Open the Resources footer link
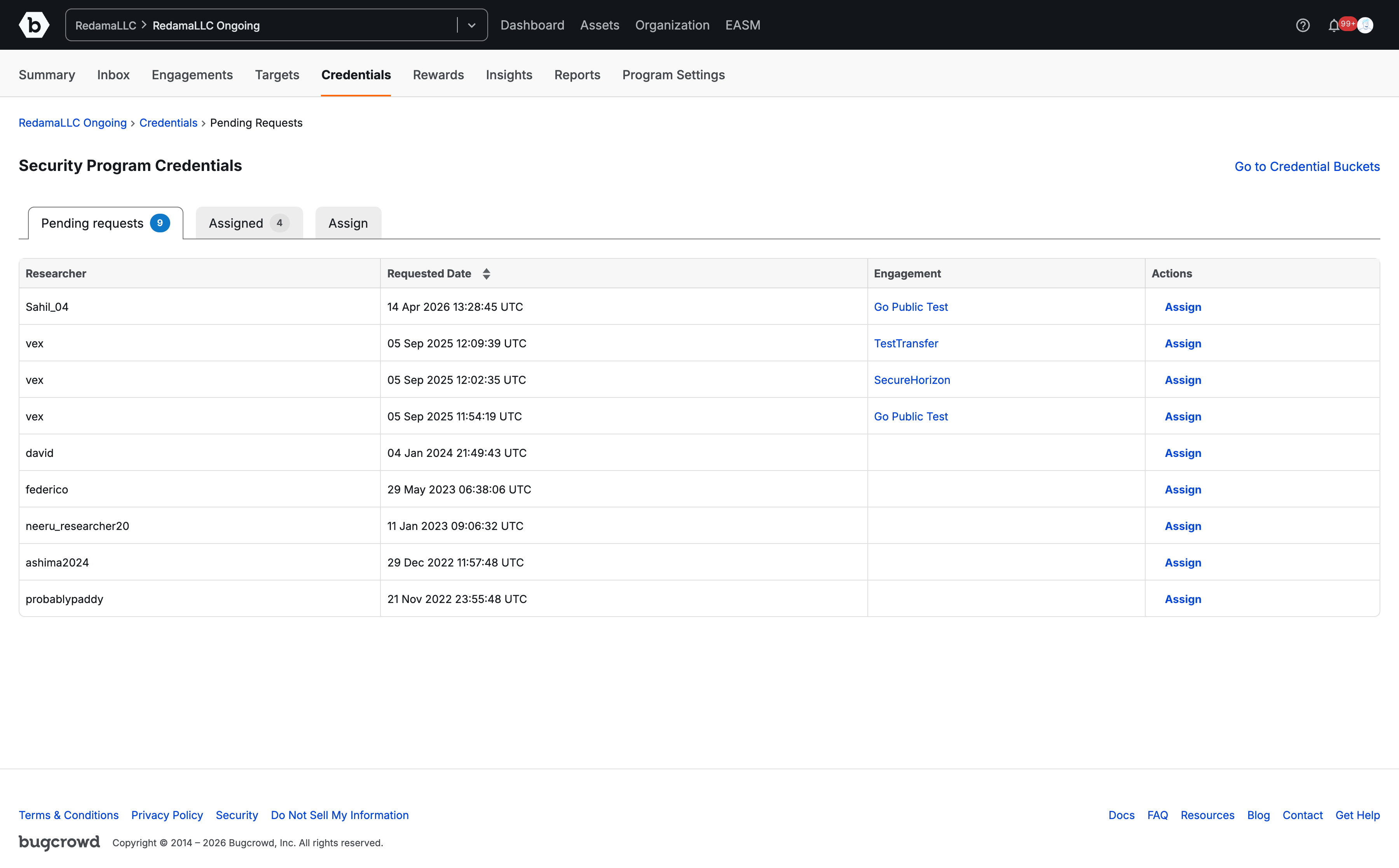This screenshot has width=1399, height=868. tap(1207, 815)
